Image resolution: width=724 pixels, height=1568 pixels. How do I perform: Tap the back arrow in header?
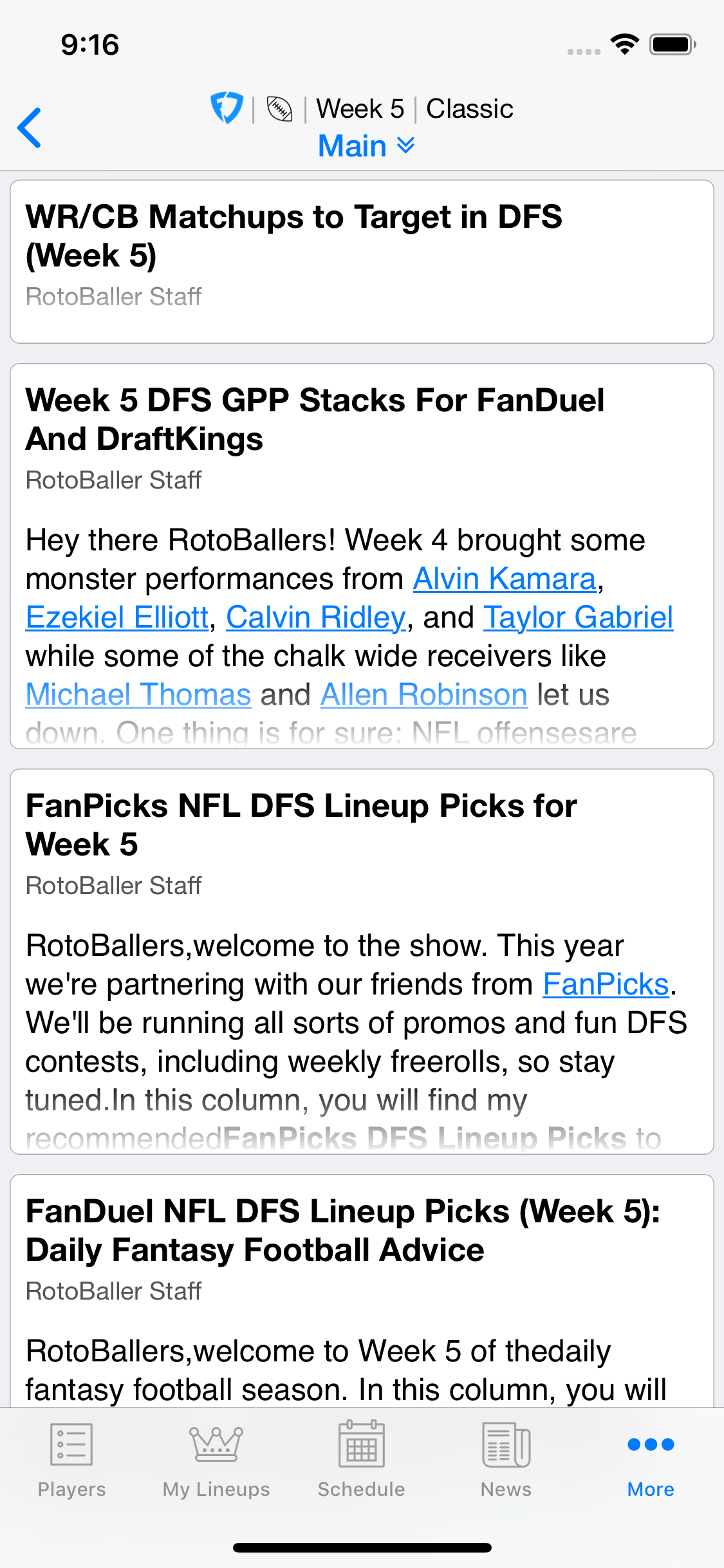(x=30, y=127)
